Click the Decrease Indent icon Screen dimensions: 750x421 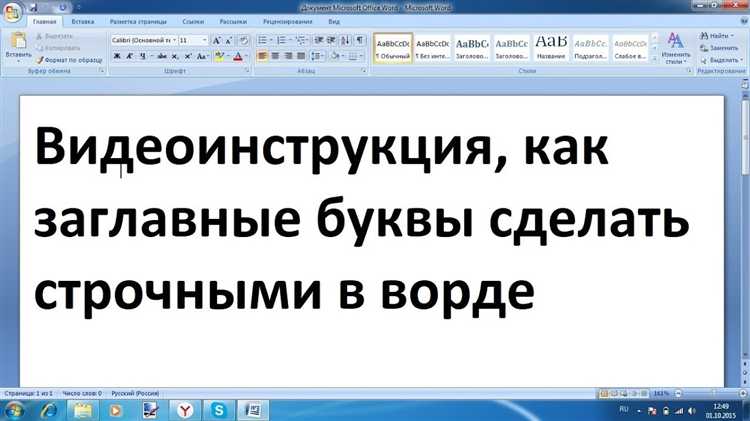tap(319, 40)
